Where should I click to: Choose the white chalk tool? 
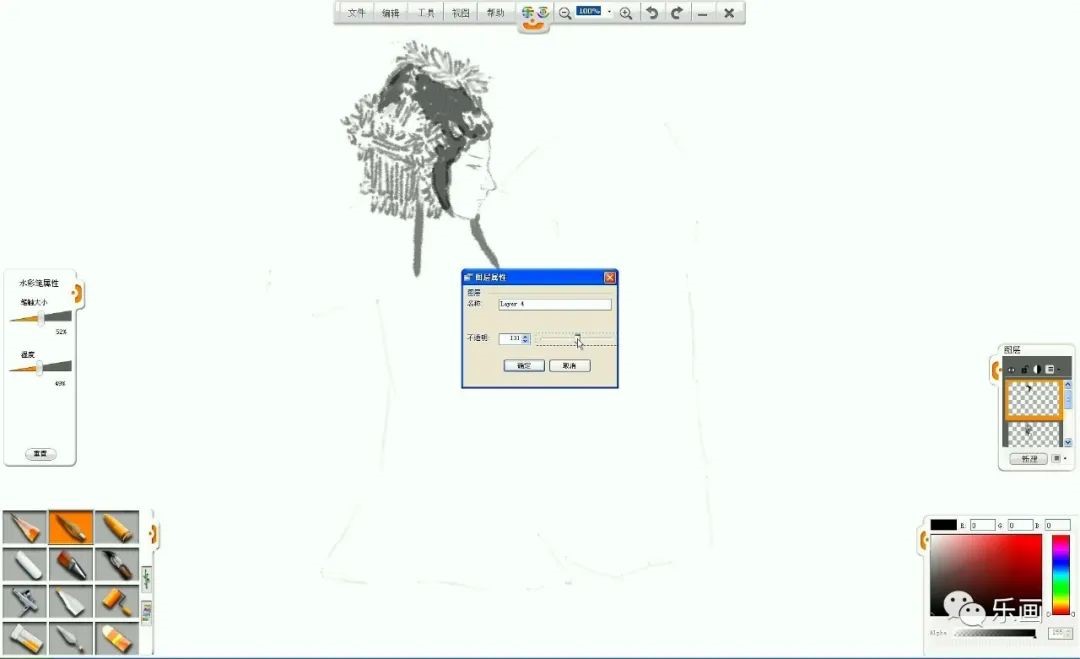point(25,565)
